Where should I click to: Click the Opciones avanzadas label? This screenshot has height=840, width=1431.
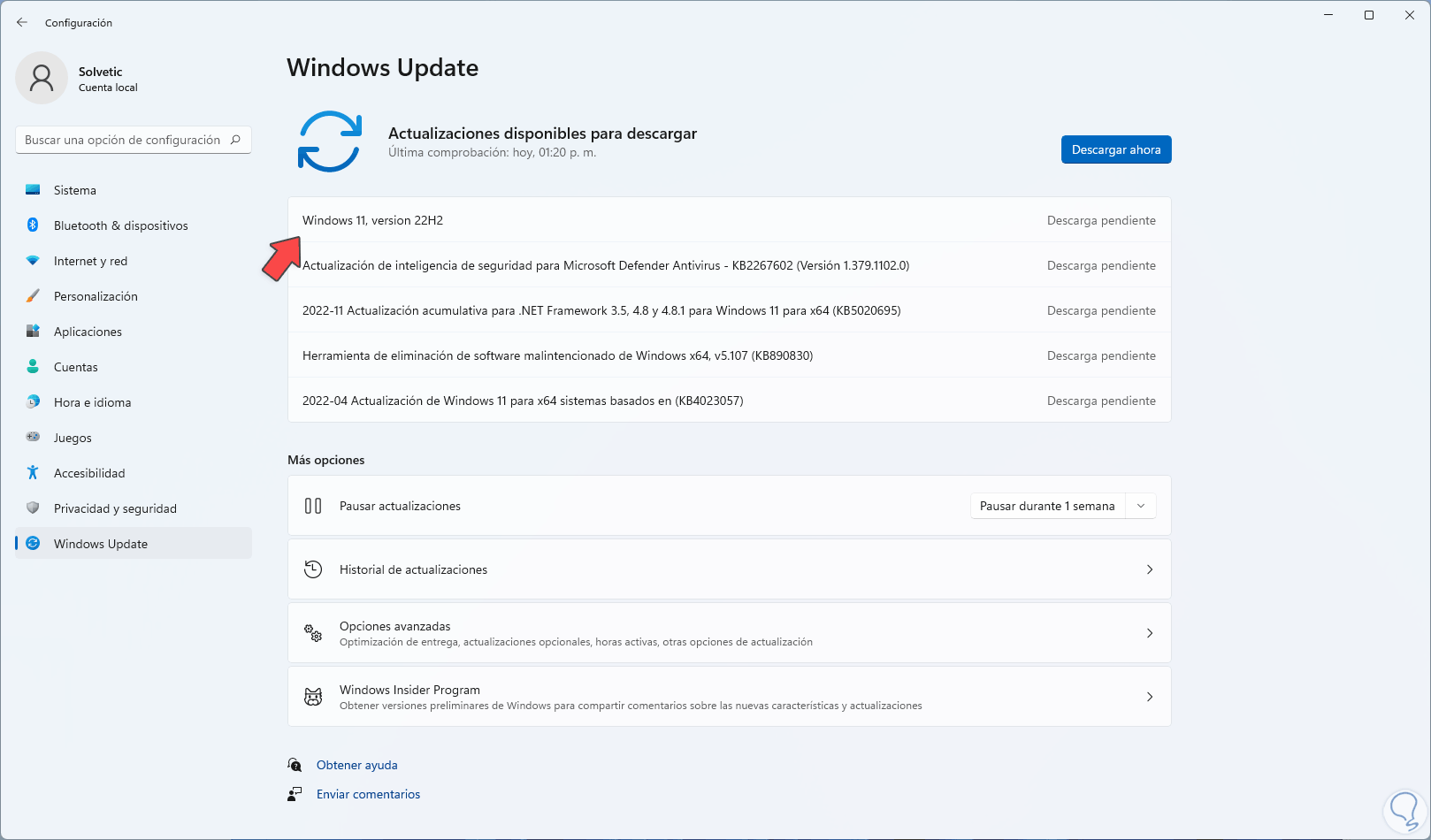395,626
